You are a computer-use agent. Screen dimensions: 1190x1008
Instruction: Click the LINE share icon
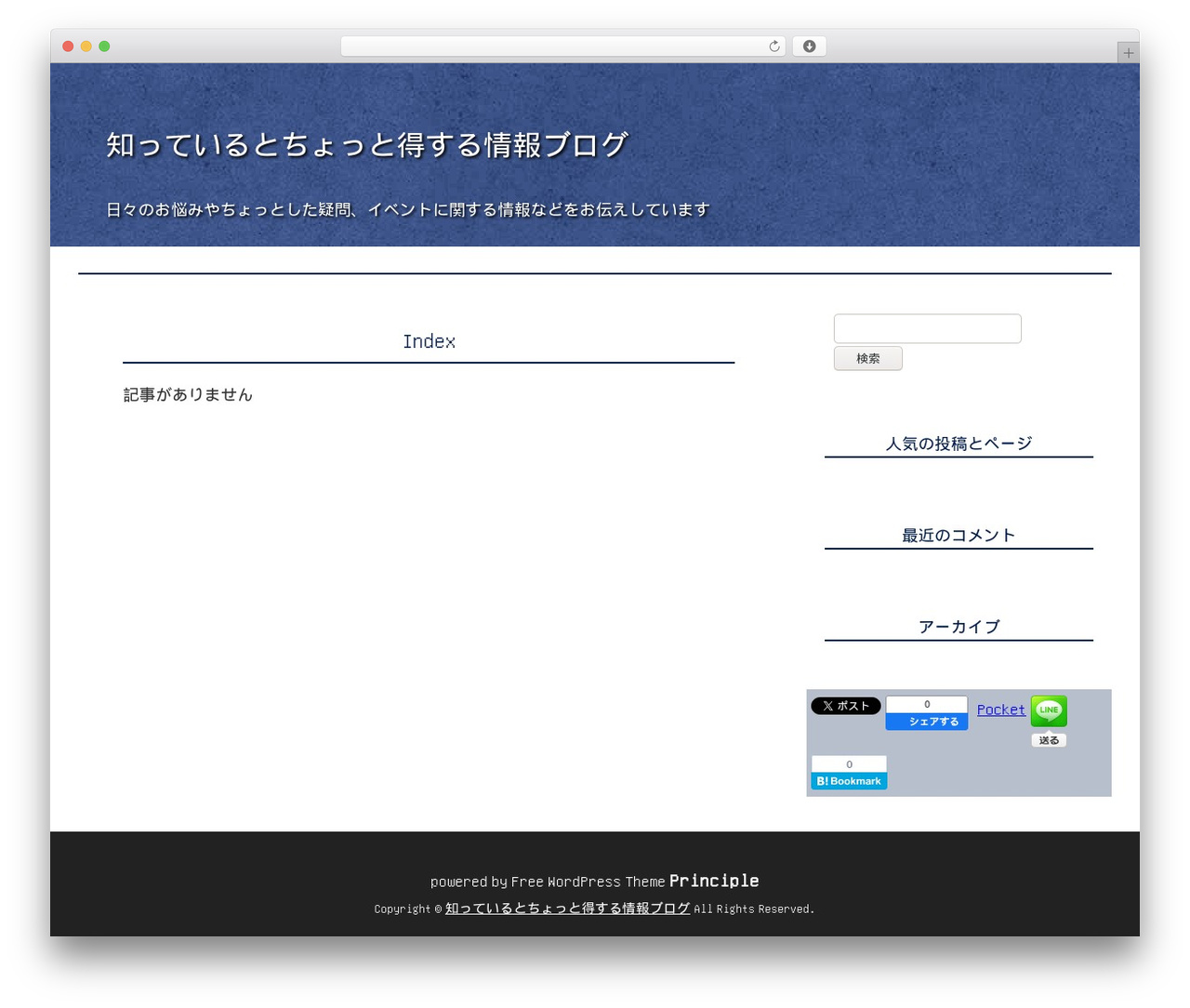(x=1049, y=711)
